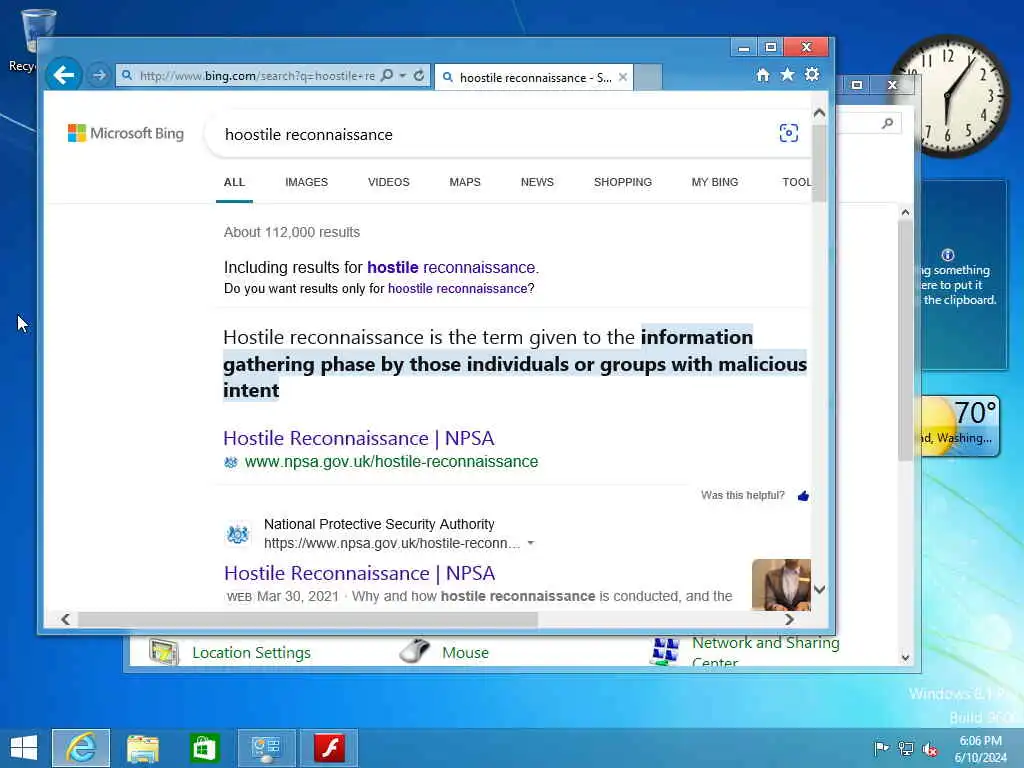1024x768 pixels.
Task: Click the muted volume tray icon
Action: (930, 748)
